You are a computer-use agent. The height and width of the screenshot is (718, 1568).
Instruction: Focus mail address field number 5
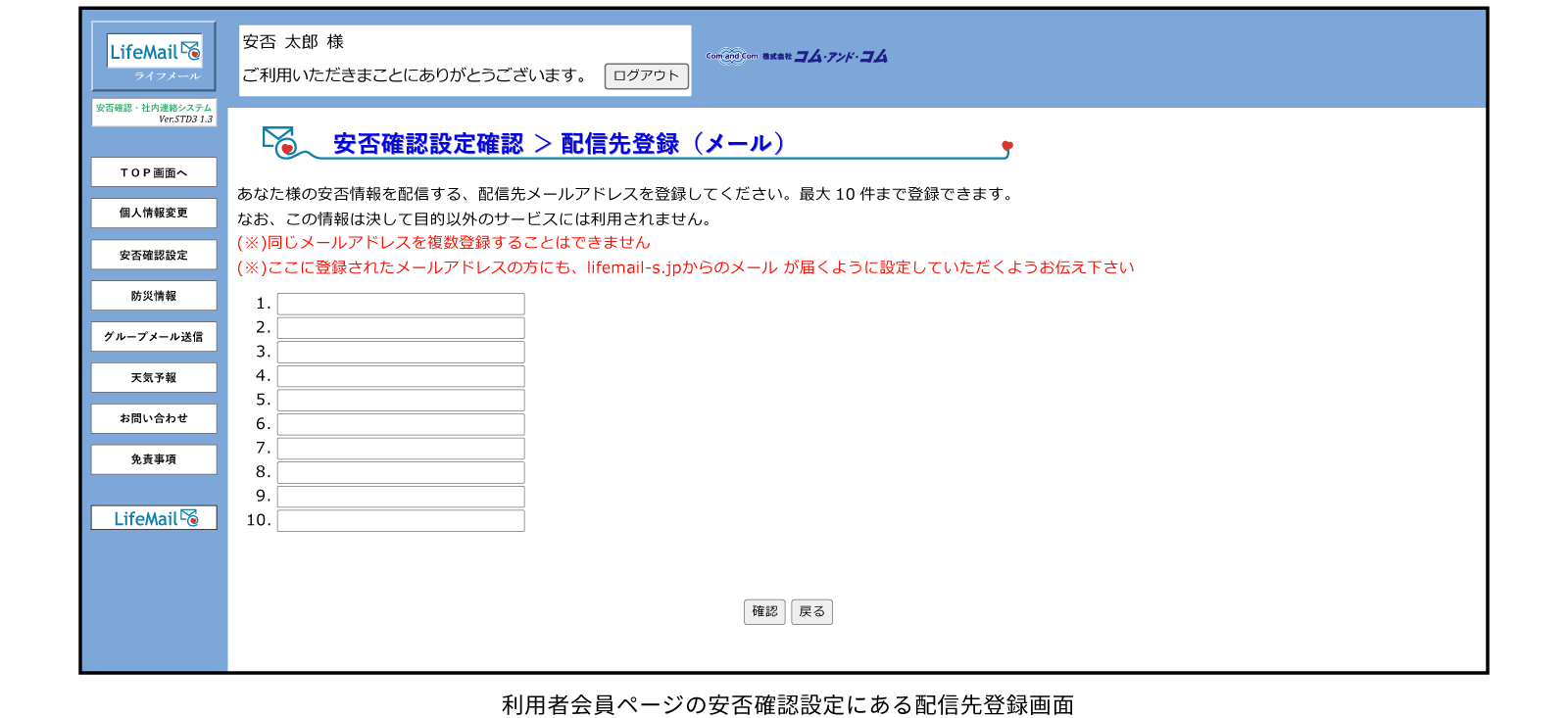pos(401,400)
